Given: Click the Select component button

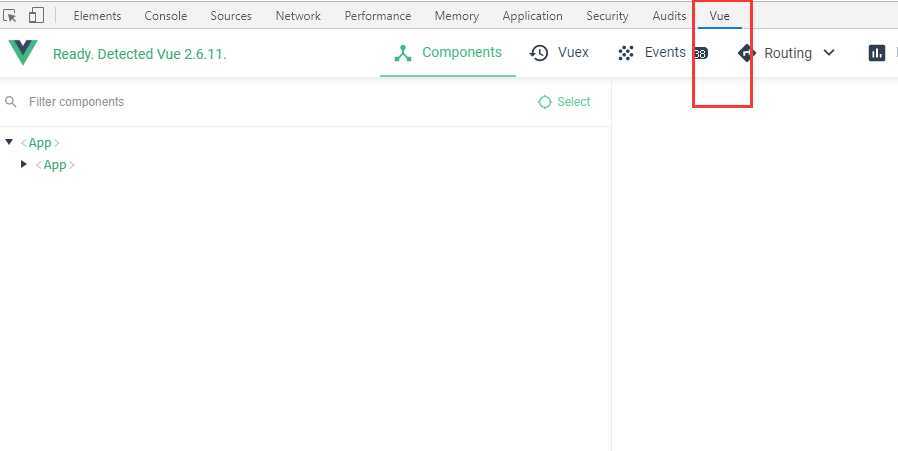Looking at the screenshot, I should click(564, 101).
